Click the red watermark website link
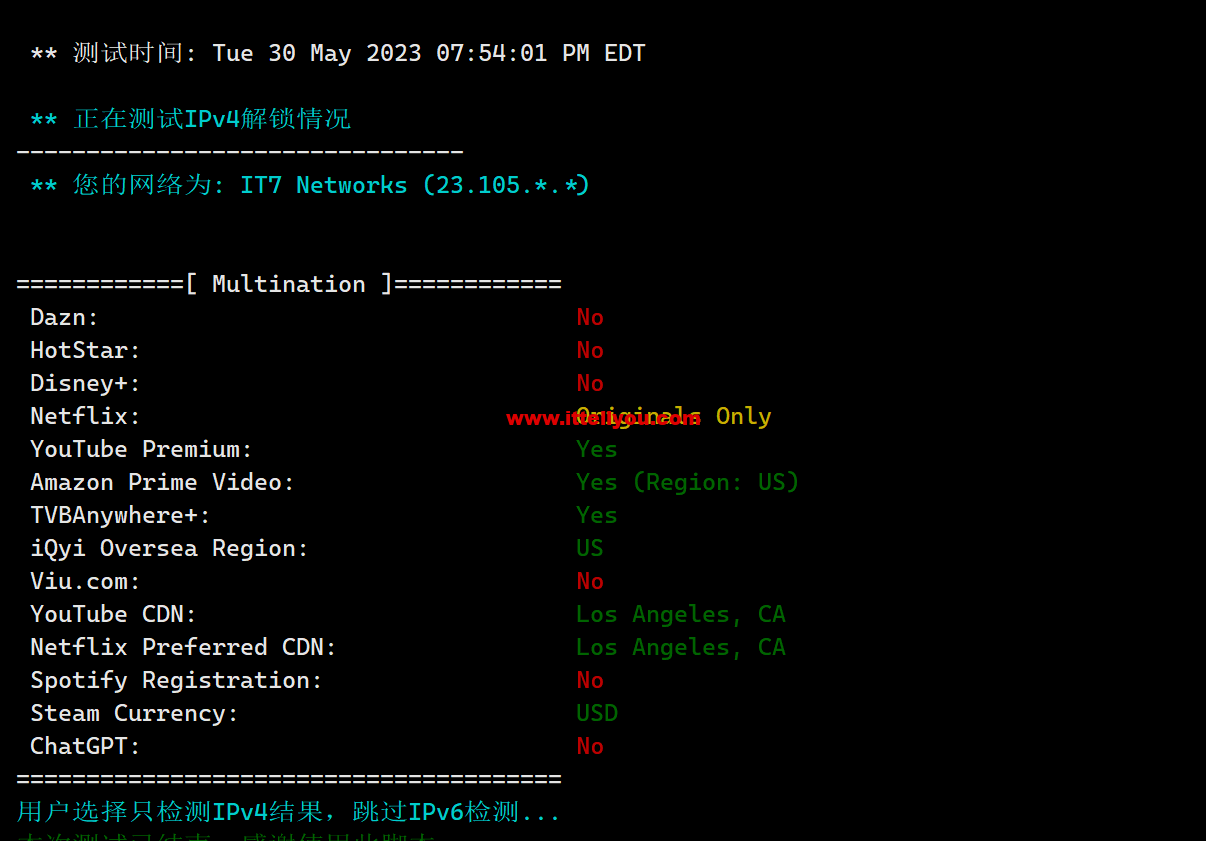 [x=603, y=419]
